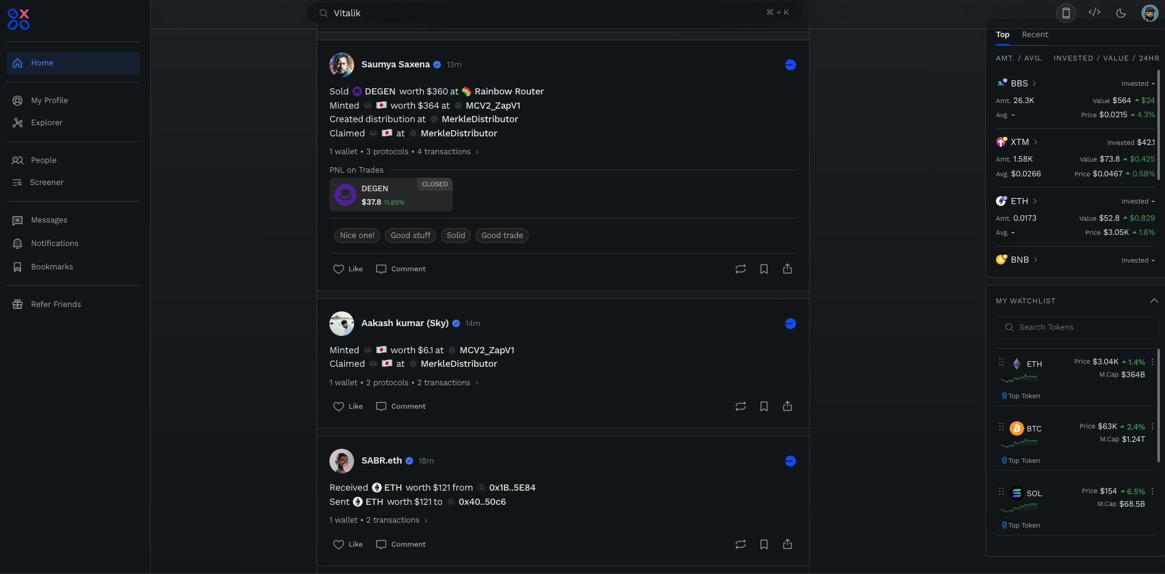Click the "Nice one!" quick reply button

tap(357, 236)
